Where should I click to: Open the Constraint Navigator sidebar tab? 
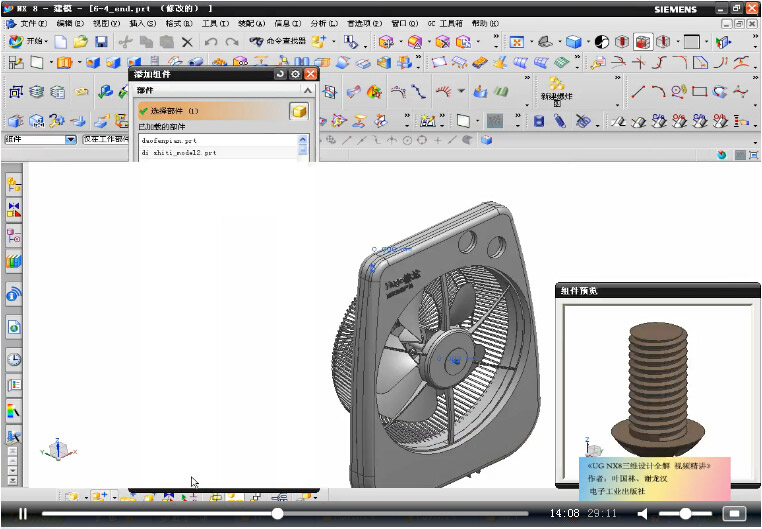(x=14, y=210)
